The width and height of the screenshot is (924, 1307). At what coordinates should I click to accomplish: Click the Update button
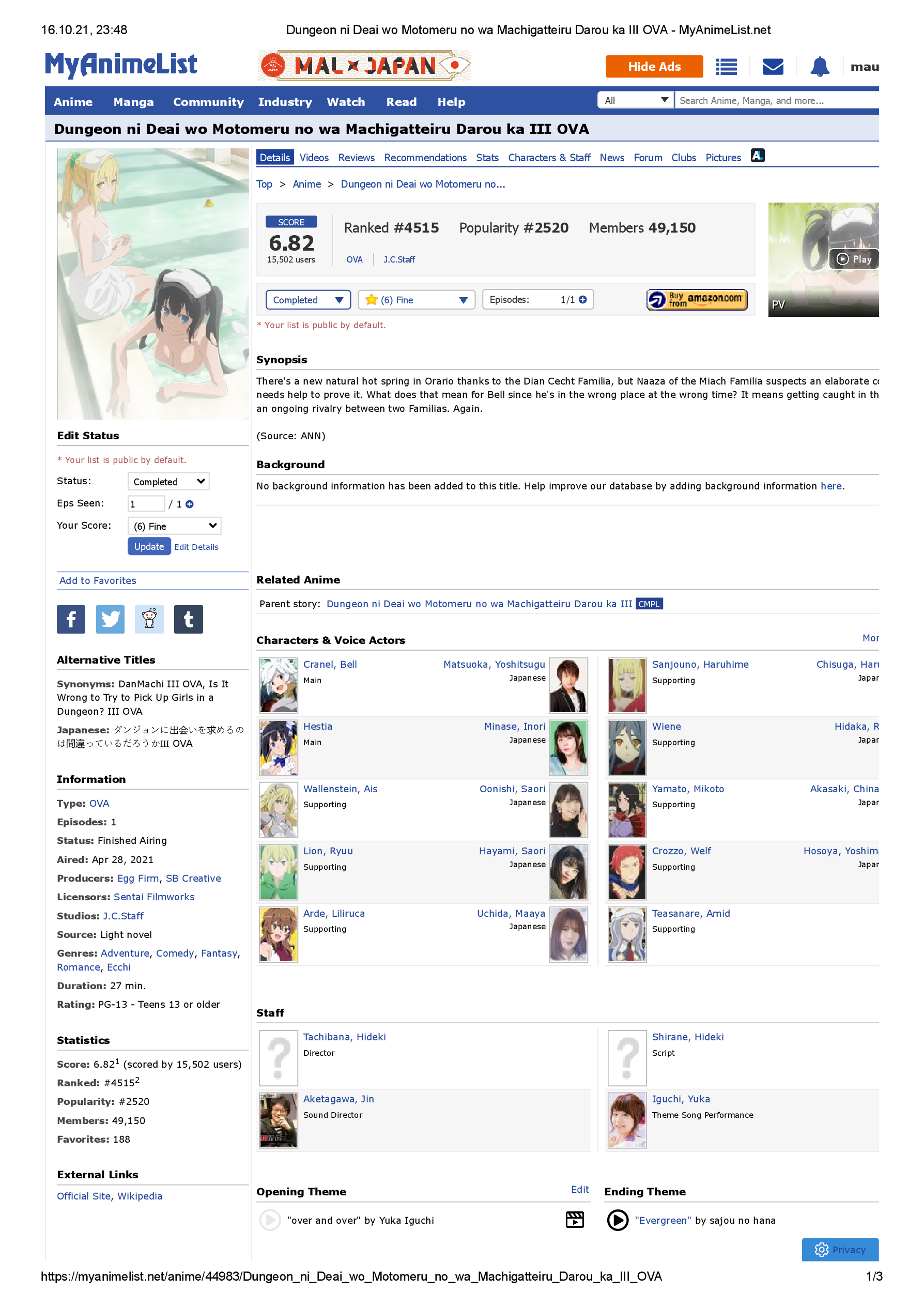pyautogui.click(x=149, y=546)
